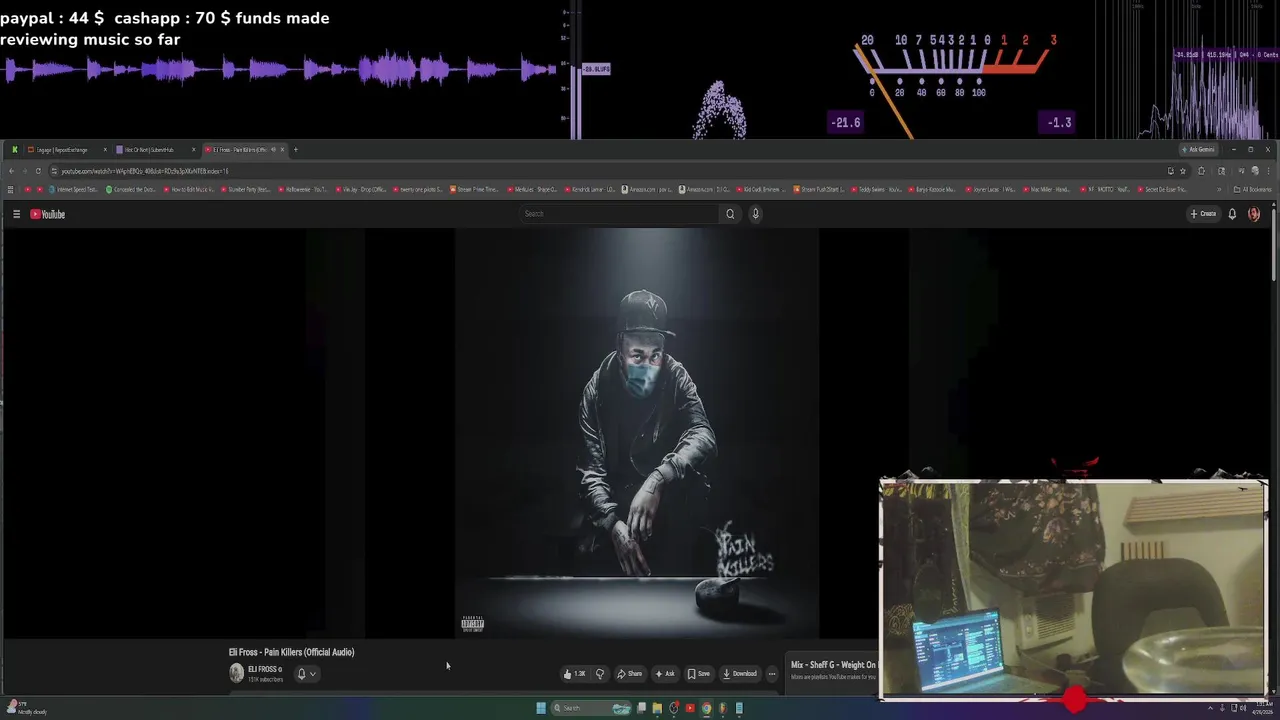Like the Pain Killers video
The height and width of the screenshot is (720, 1280).
point(575,673)
